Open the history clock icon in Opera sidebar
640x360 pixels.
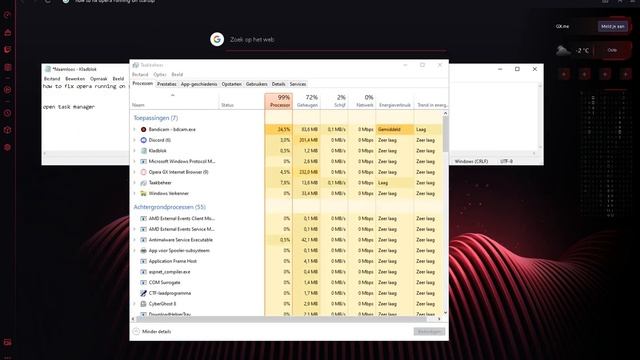pyautogui.click(x=7, y=113)
